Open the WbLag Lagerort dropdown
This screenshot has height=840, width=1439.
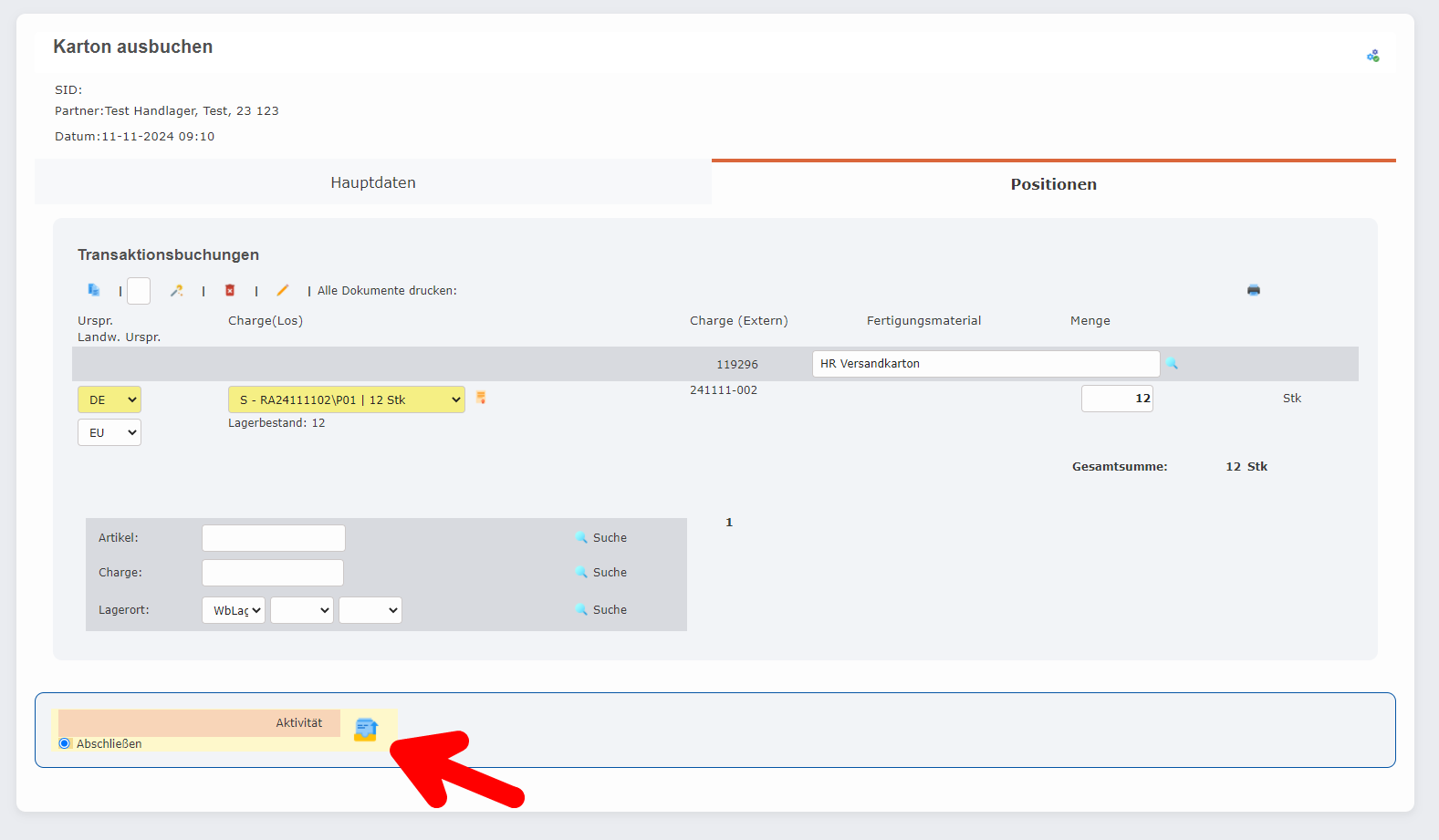[x=234, y=610]
